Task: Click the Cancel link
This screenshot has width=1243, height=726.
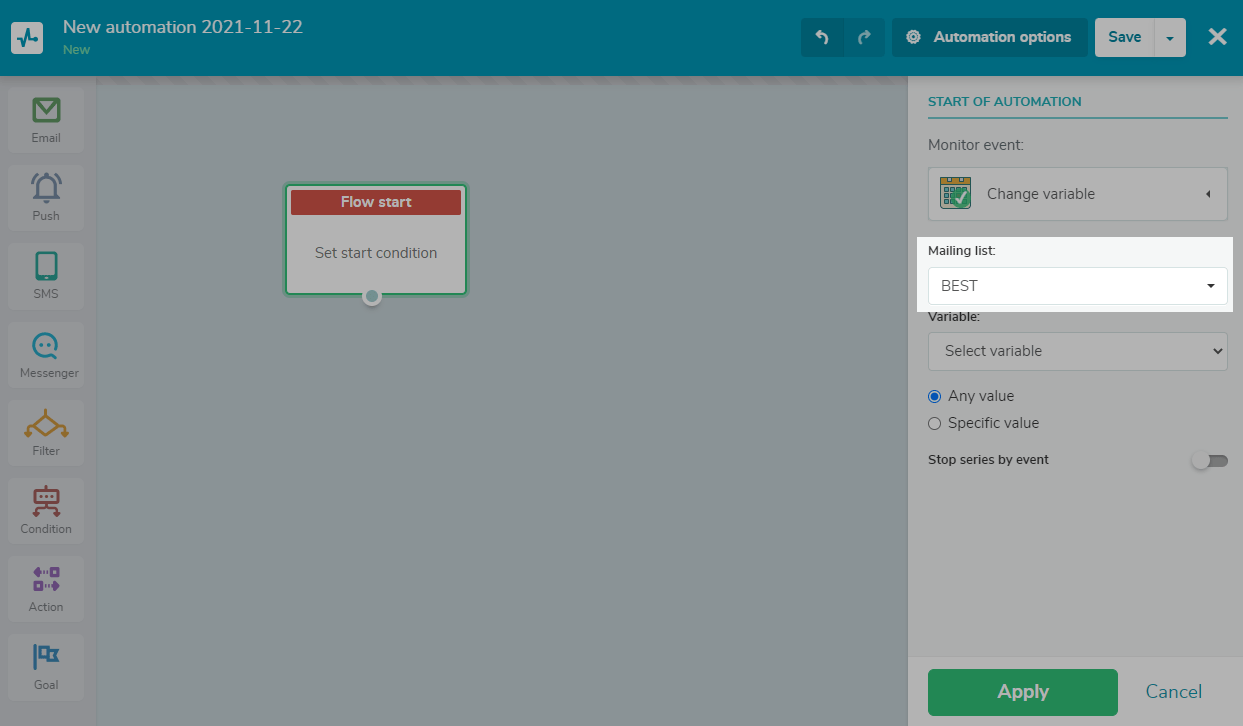Action: pyautogui.click(x=1174, y=692)
